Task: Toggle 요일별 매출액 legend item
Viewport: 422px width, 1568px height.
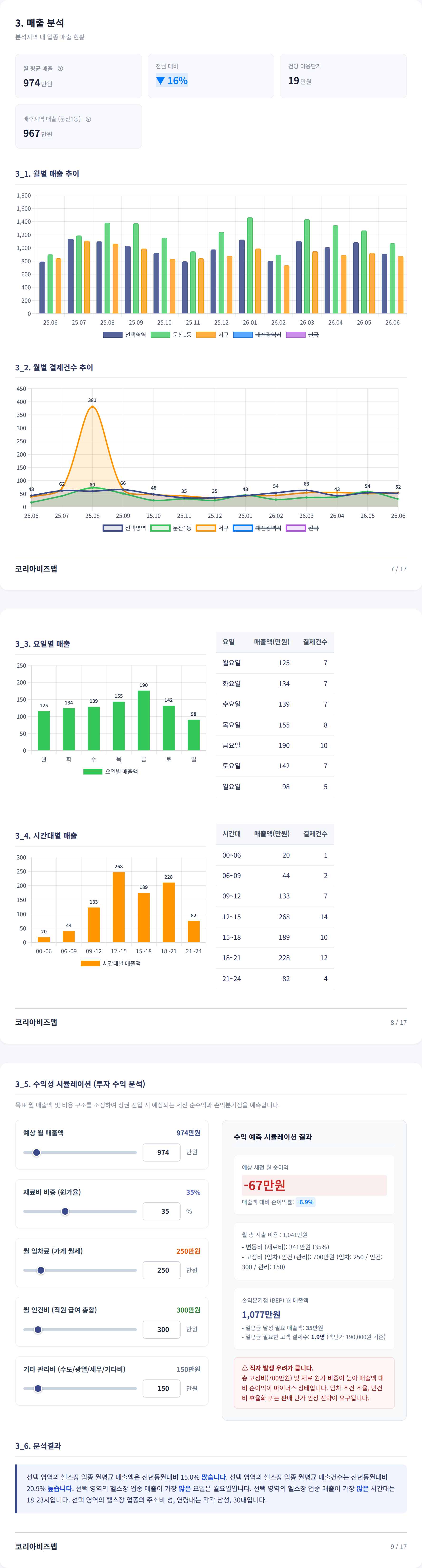Action: click(111, 771)
